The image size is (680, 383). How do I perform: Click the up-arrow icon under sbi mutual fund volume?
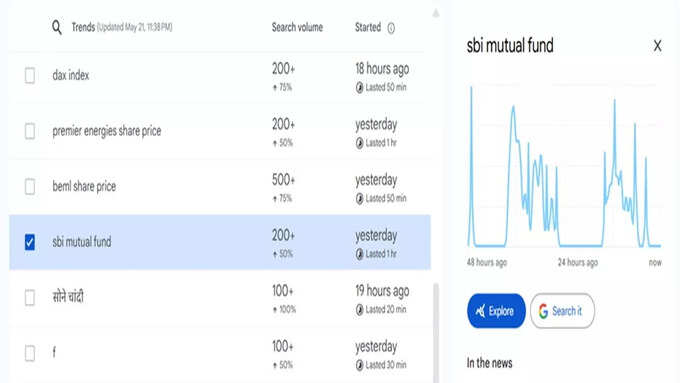(275, 254)
